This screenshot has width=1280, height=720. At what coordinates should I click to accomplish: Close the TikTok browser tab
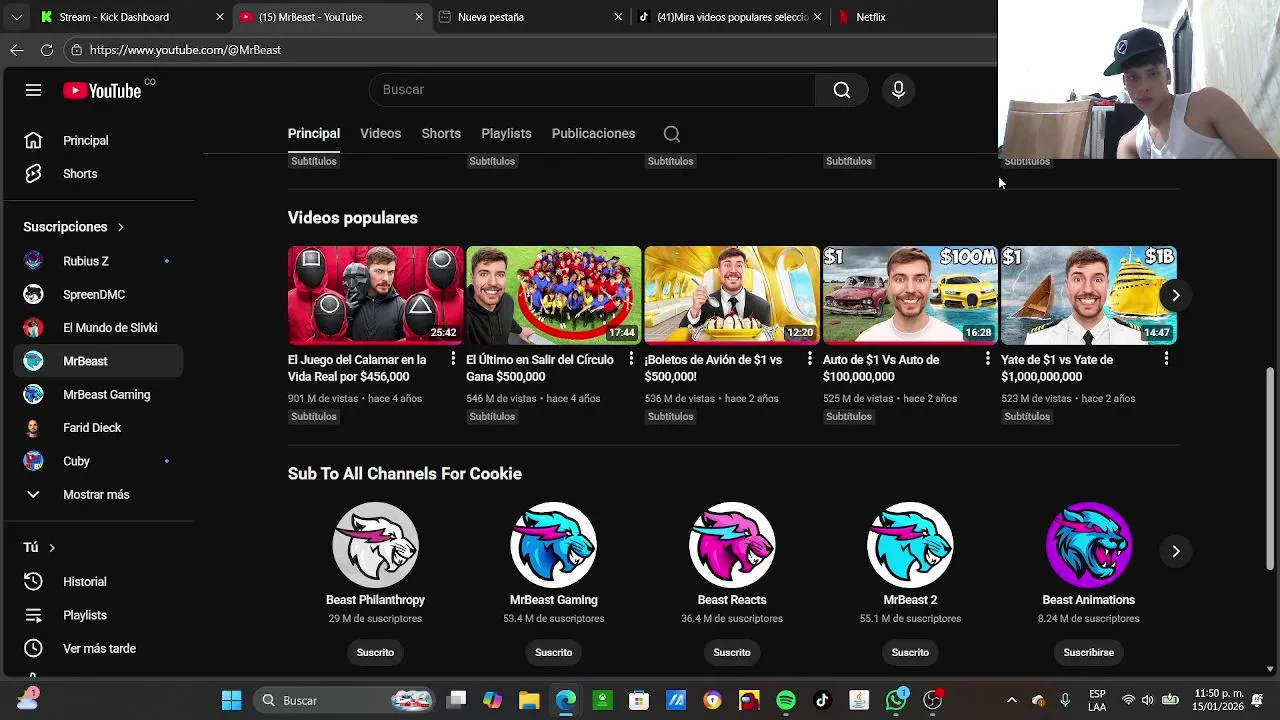[817, 17]
